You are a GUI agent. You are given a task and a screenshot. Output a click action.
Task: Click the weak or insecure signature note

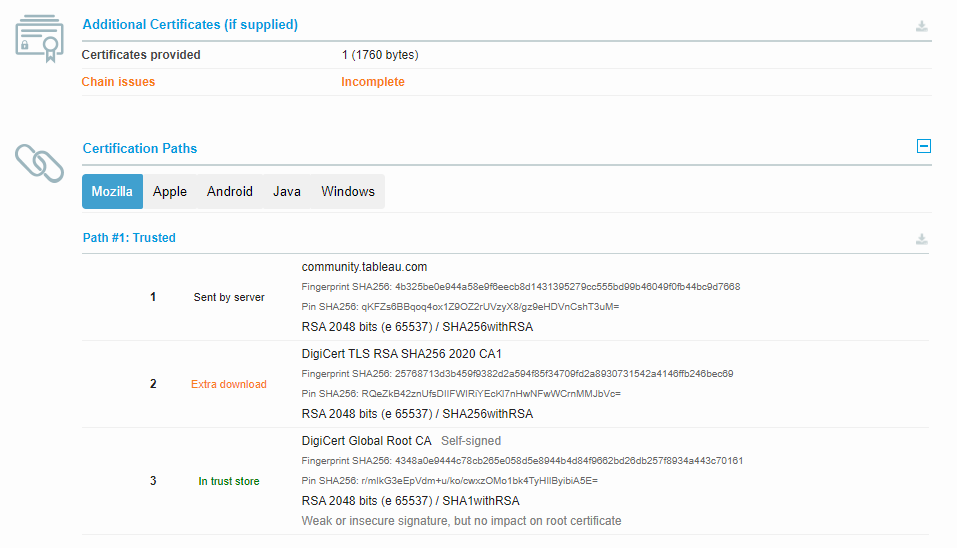click(461, 521)
